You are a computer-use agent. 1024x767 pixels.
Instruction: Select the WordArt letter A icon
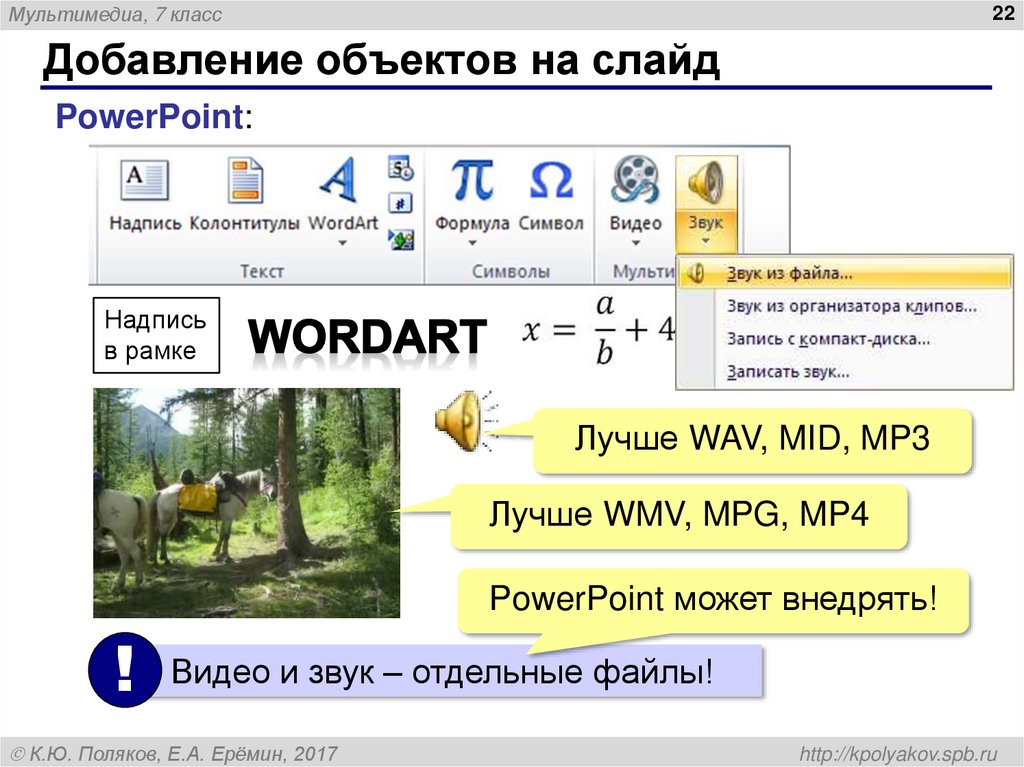340,179
